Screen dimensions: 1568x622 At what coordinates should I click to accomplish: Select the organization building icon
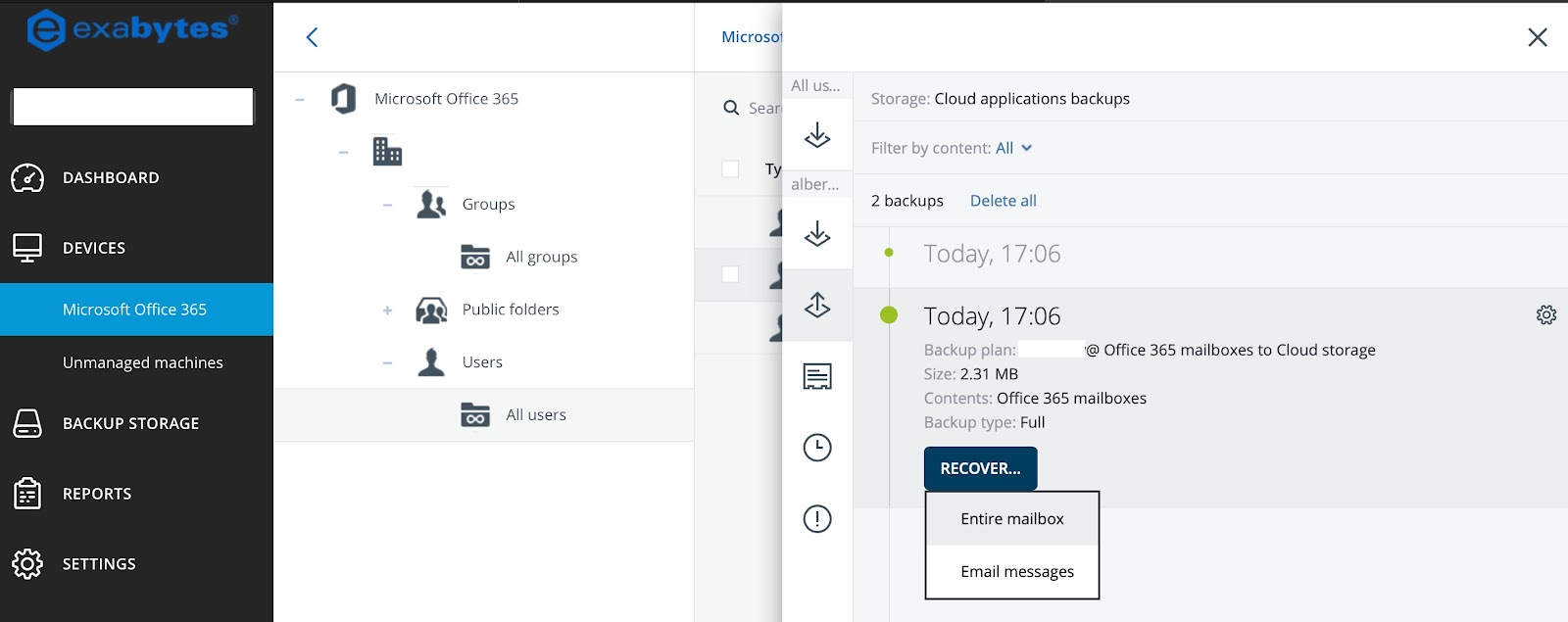point(387,152)
